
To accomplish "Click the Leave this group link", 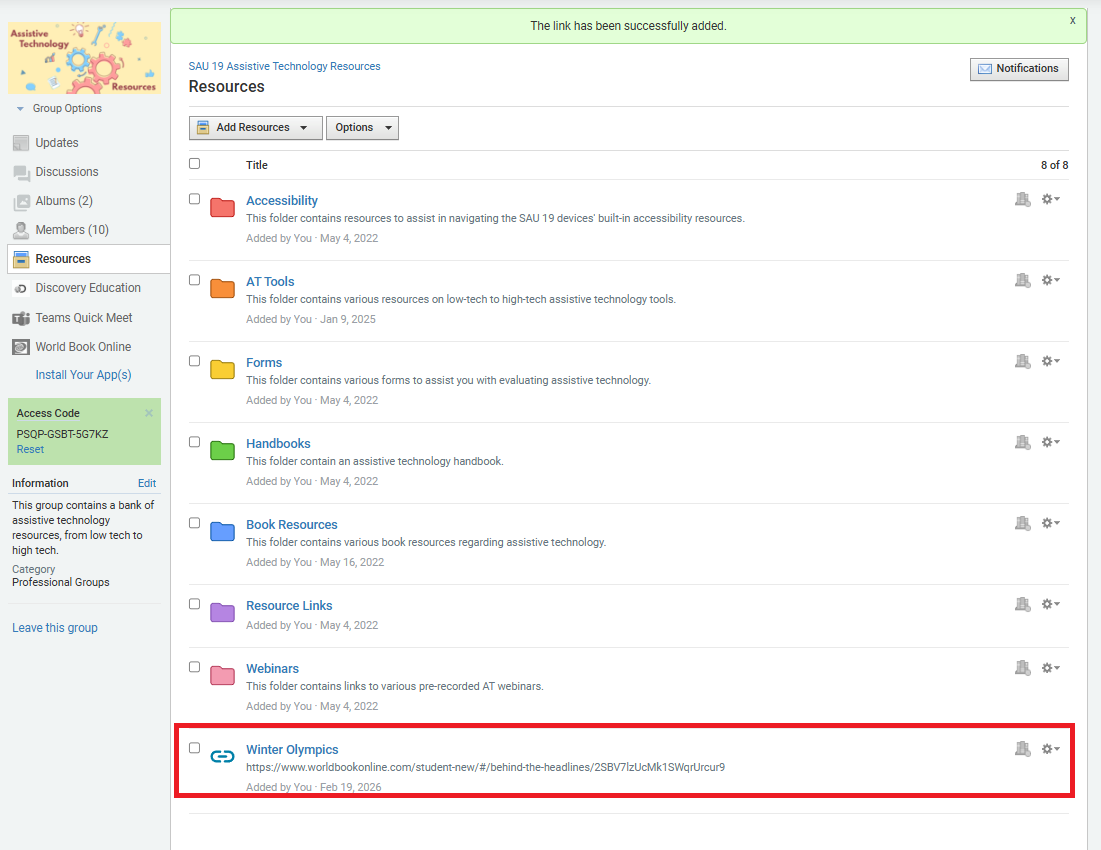I will (x=55, y=628).
